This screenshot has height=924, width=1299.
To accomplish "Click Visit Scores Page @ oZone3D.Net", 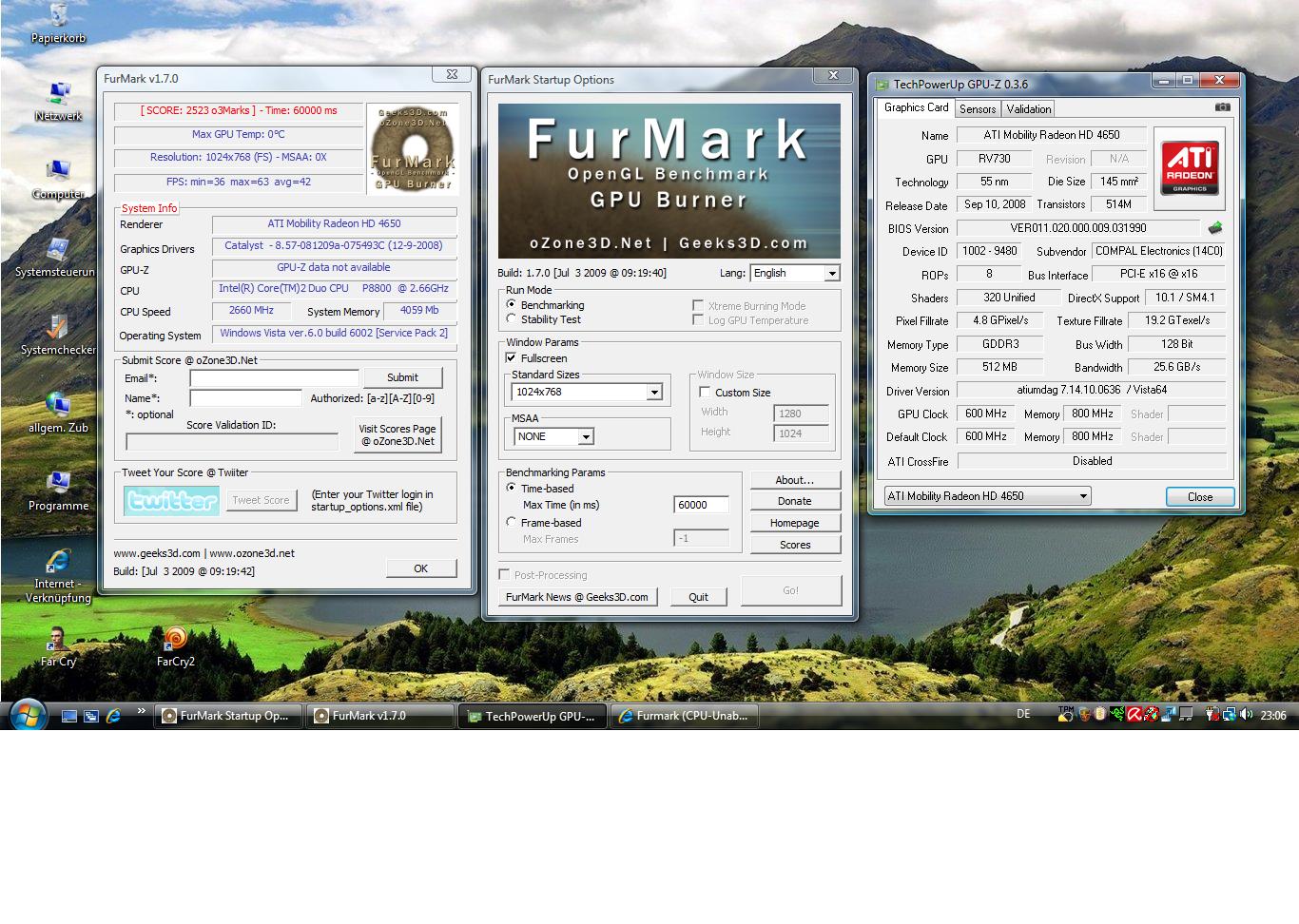I will coord(397,435).
